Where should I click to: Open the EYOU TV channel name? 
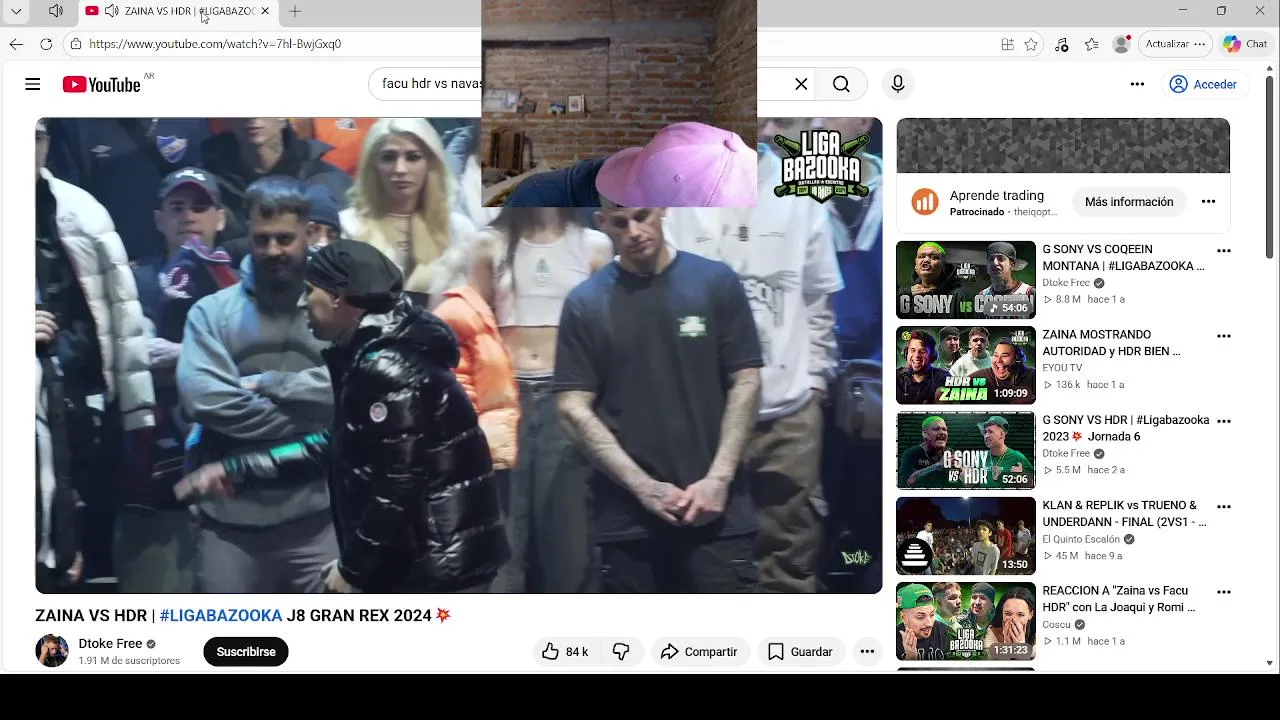pos(1062,368)
